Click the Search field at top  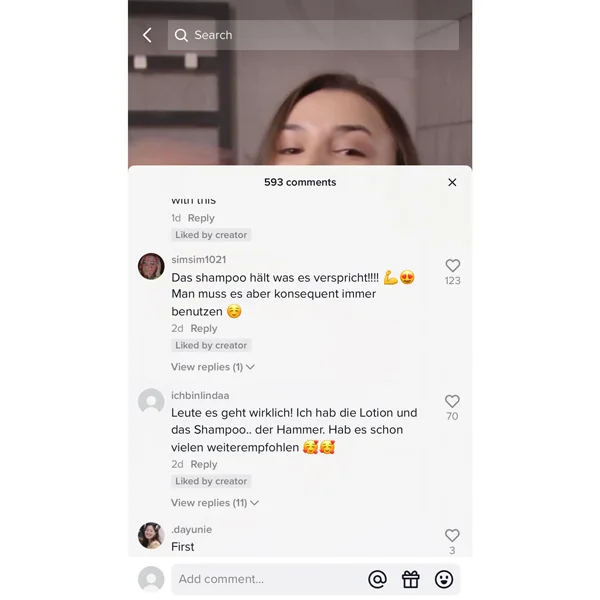[313, 35]
